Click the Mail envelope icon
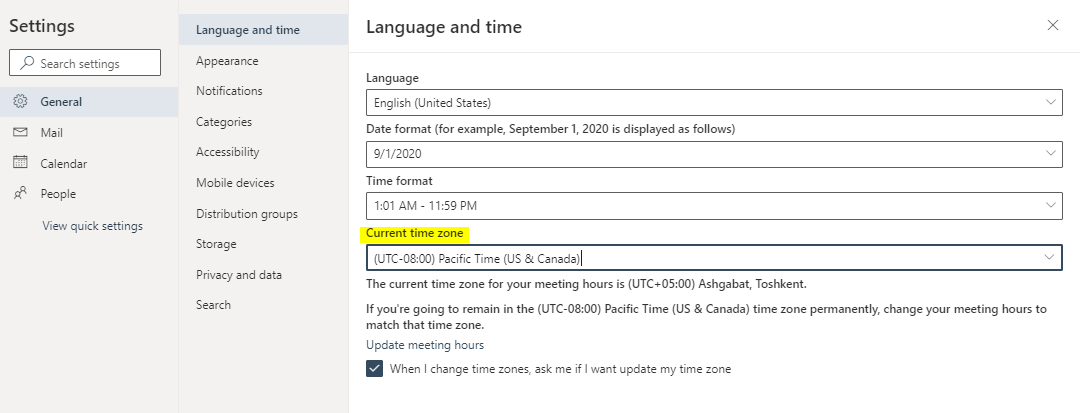The width and height of the screenshot is (1080, 413). point(21,132)
